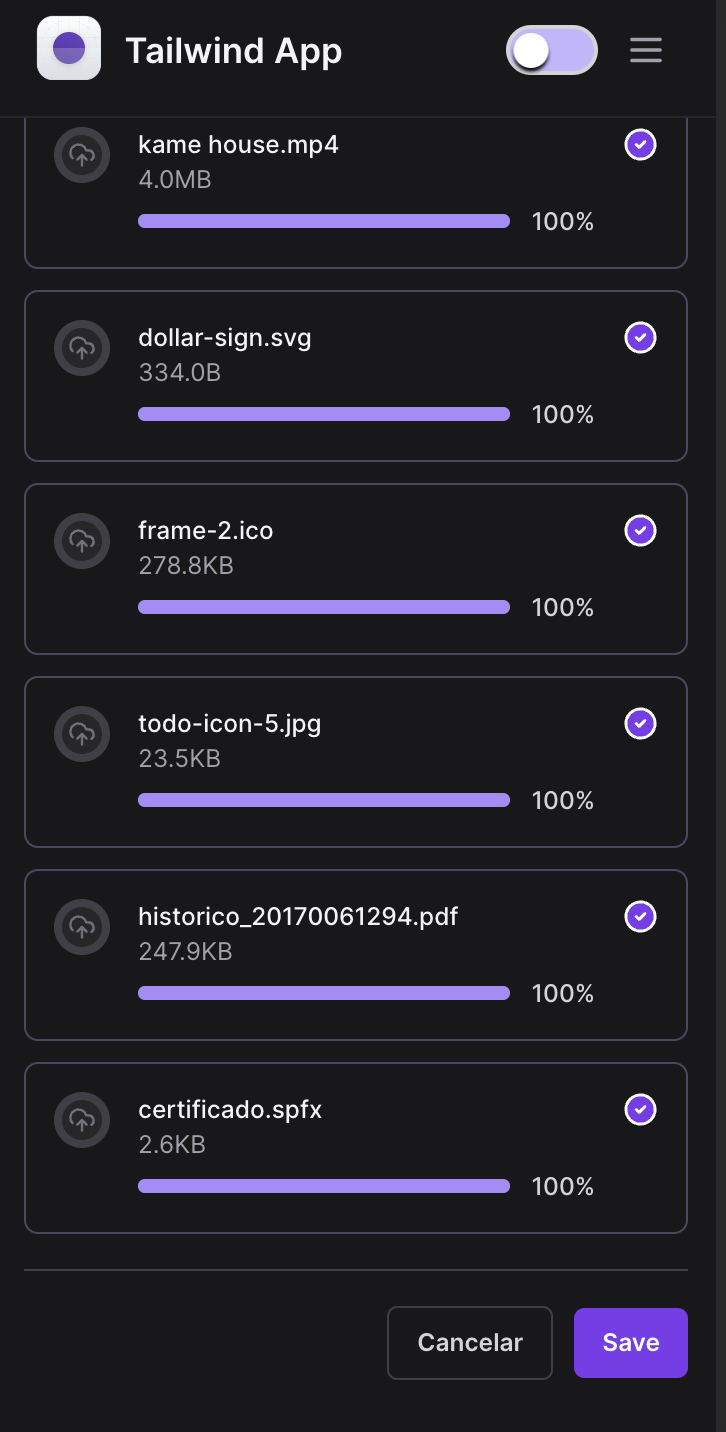Open the hamburger menu
Image resolution: width=726 pixels, height=1432 pixels.
point(646,50)
